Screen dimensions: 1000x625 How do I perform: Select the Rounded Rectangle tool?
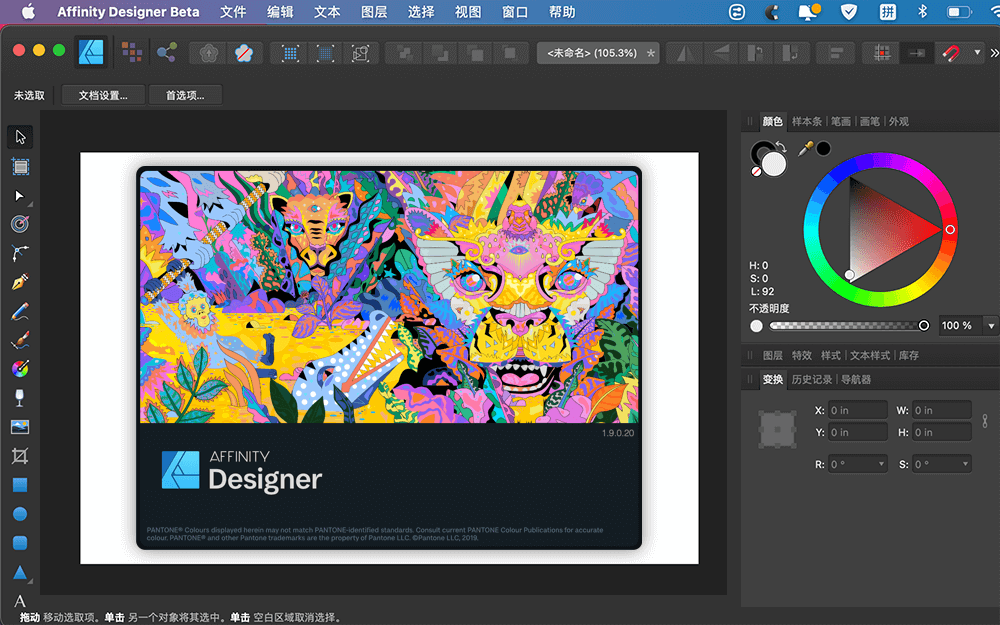tap(20, 543)
